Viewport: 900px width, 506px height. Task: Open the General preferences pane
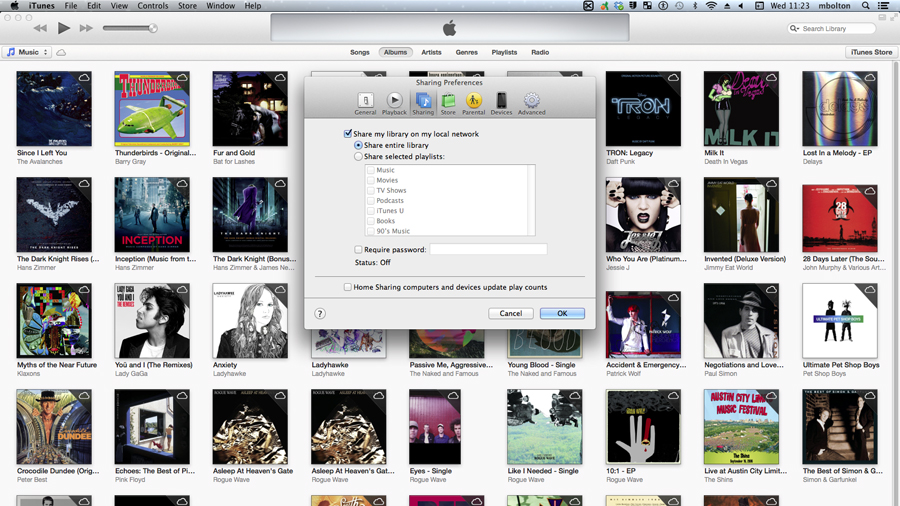point(365,104)
